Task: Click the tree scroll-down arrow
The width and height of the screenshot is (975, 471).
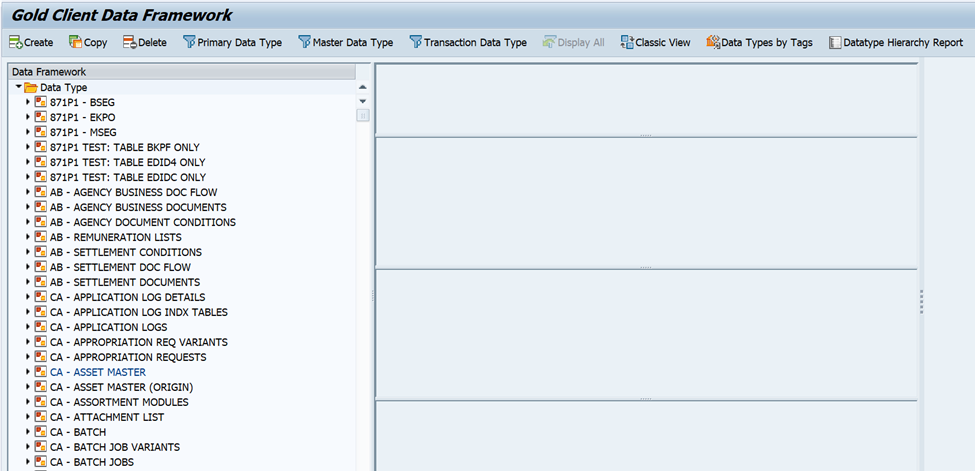Action: tap(363, 101)
